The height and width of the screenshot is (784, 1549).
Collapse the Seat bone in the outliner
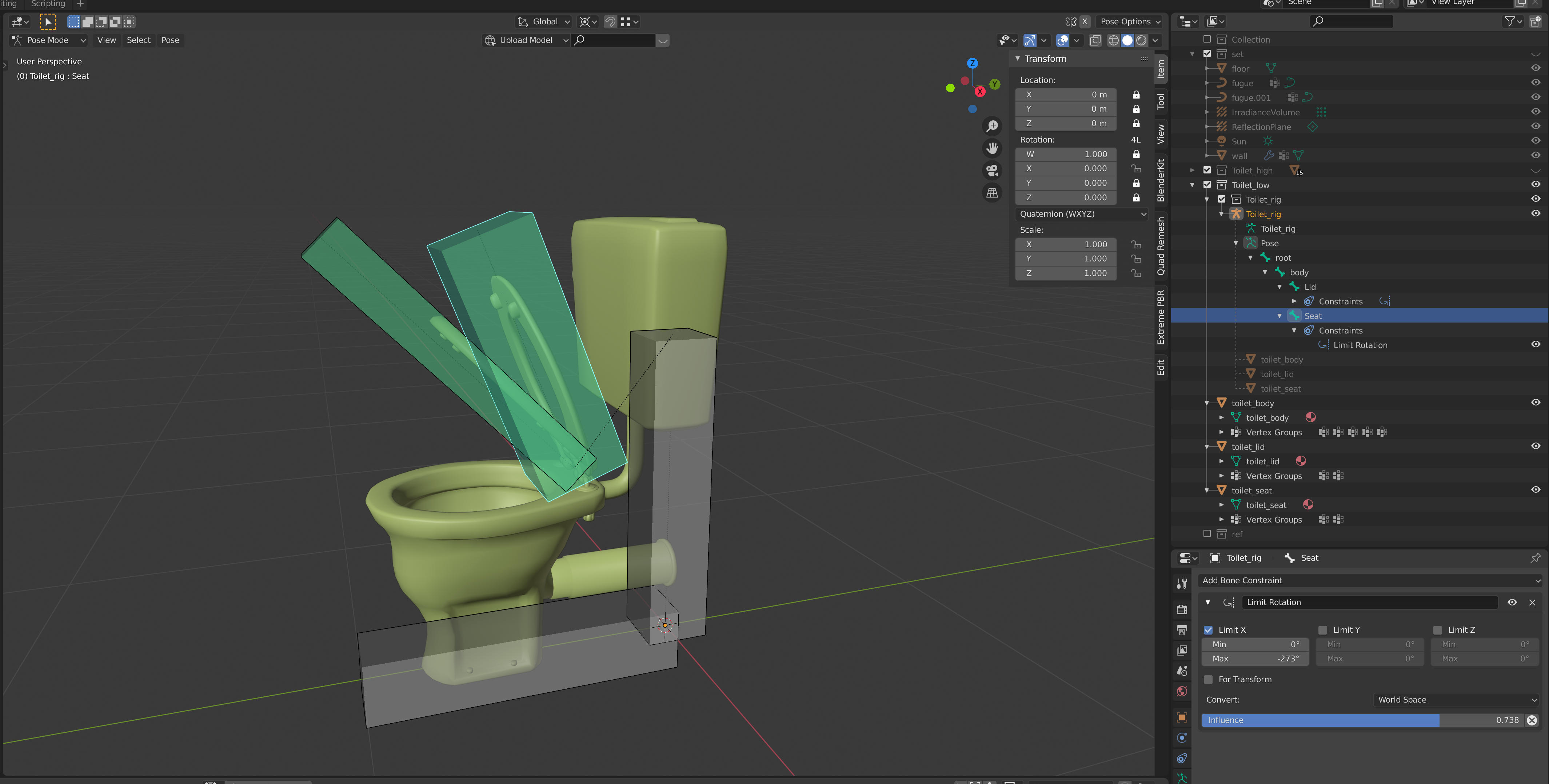tap(1279, 315)
